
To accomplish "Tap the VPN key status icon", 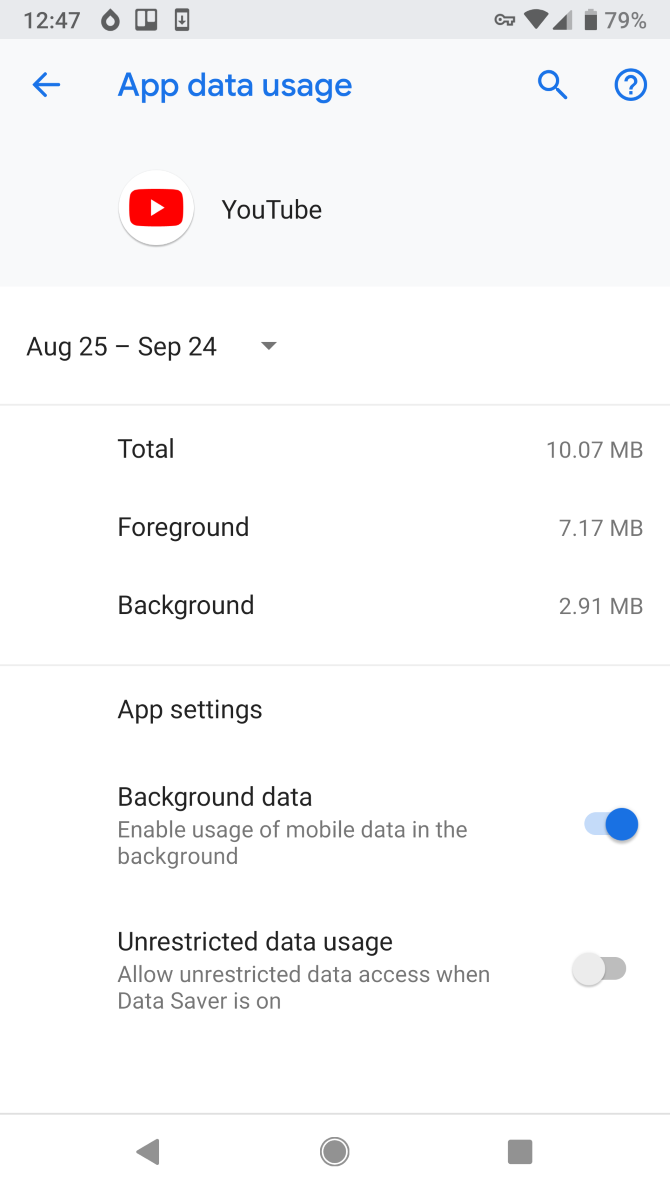I will click(505, 20).
